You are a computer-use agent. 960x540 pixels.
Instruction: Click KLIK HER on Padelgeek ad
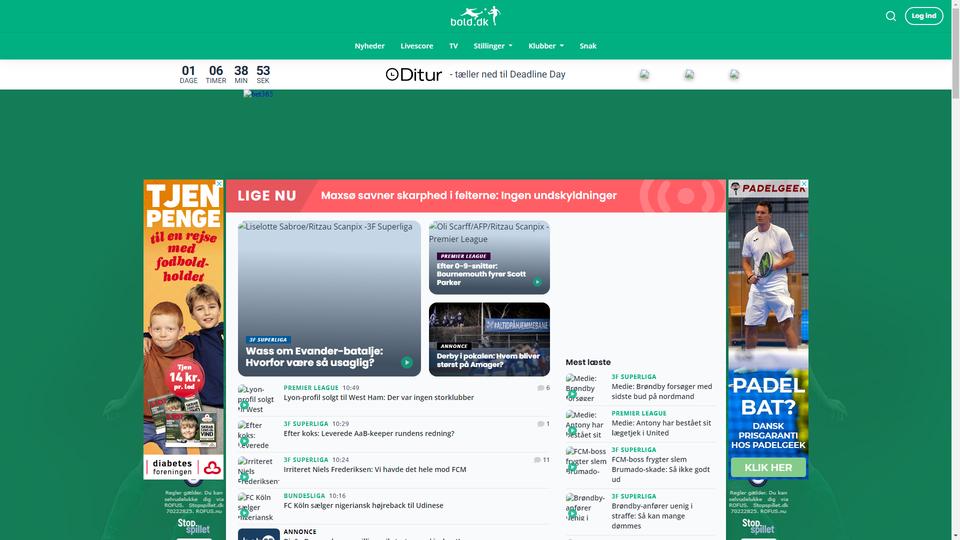[x=768, y=468]
